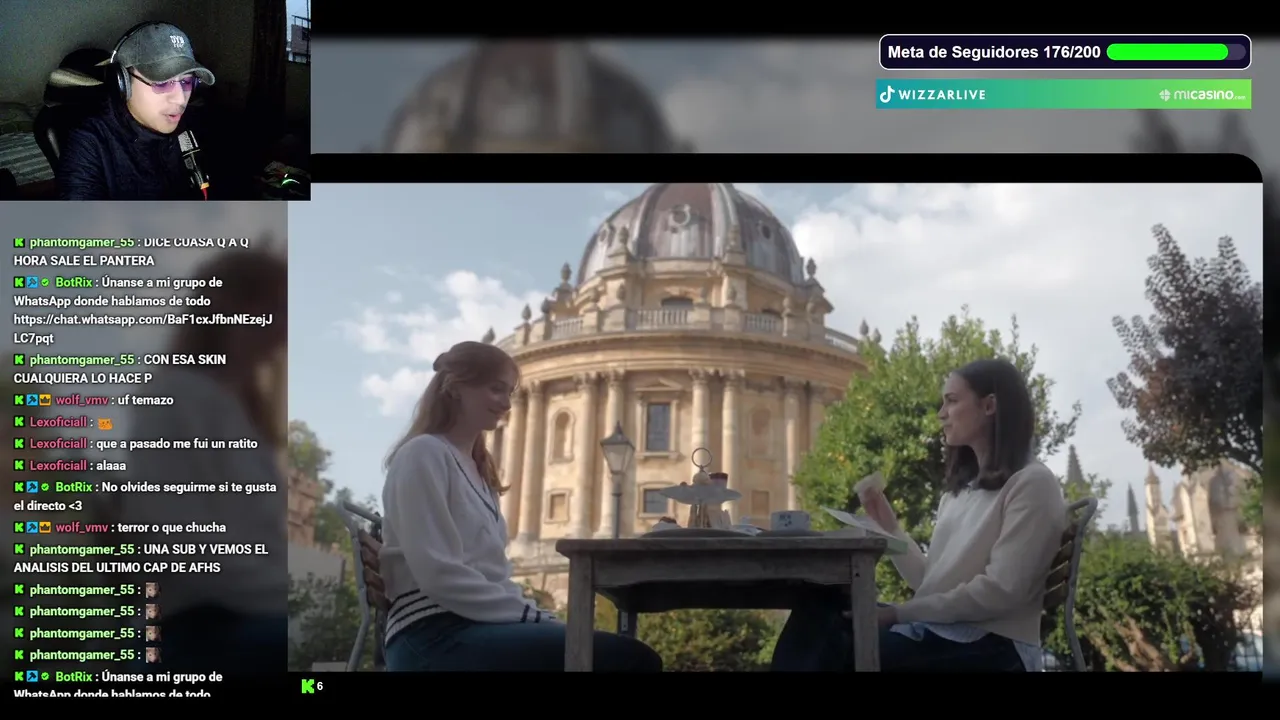Click BotRix username on 'No olvides seguirme'
The width and height of the screenshot is (1280, 720).
point(74,487)
